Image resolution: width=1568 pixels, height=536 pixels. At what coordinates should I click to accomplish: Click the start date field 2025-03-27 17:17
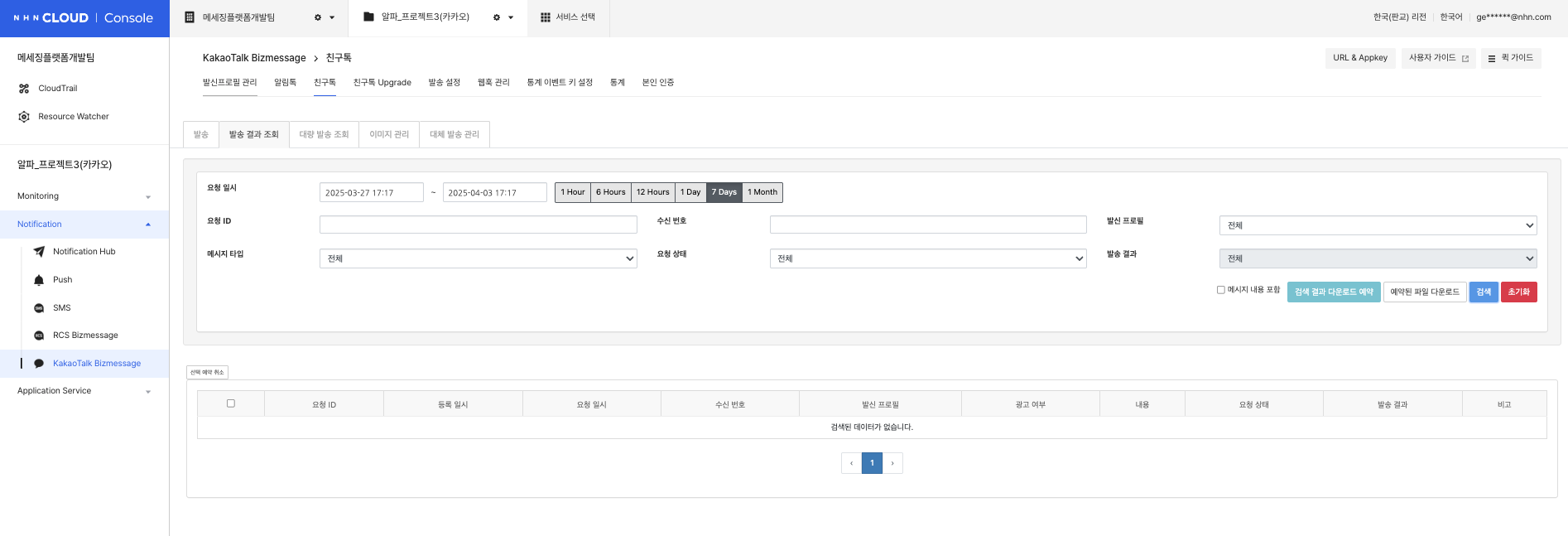[372, 192]
